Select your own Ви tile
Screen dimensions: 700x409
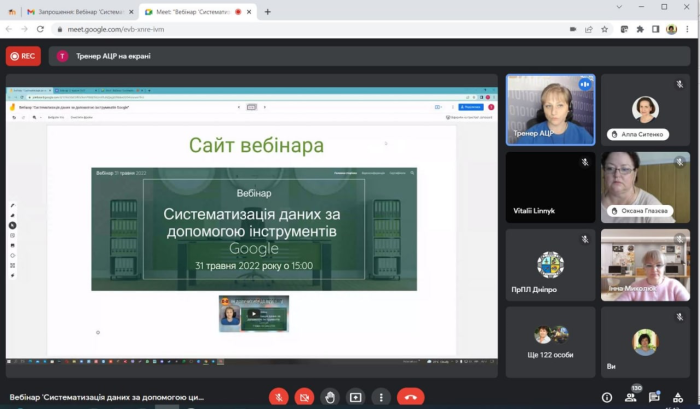point(646,342)
